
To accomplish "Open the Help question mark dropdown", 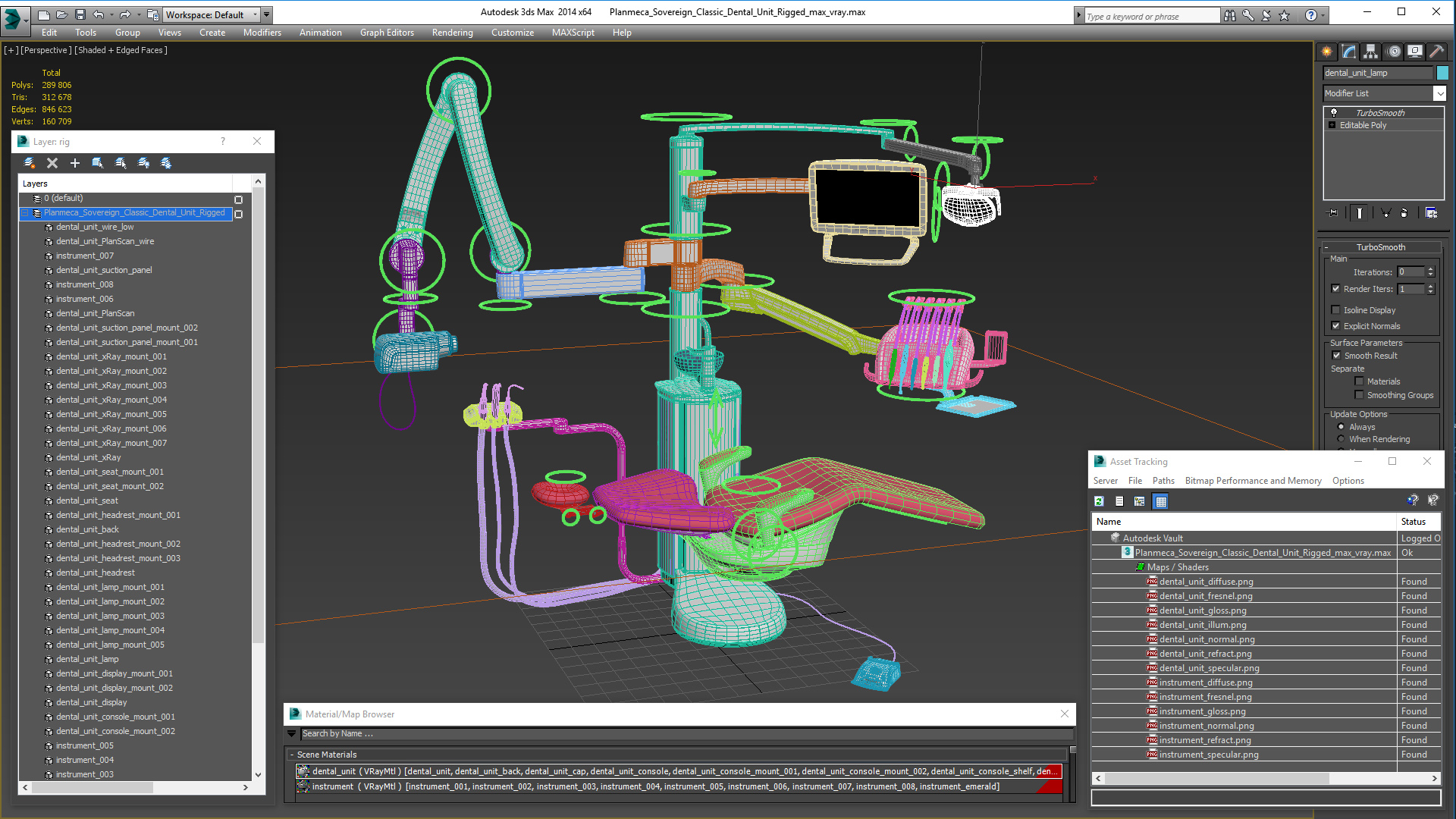I will click(x=1323, y=15).
